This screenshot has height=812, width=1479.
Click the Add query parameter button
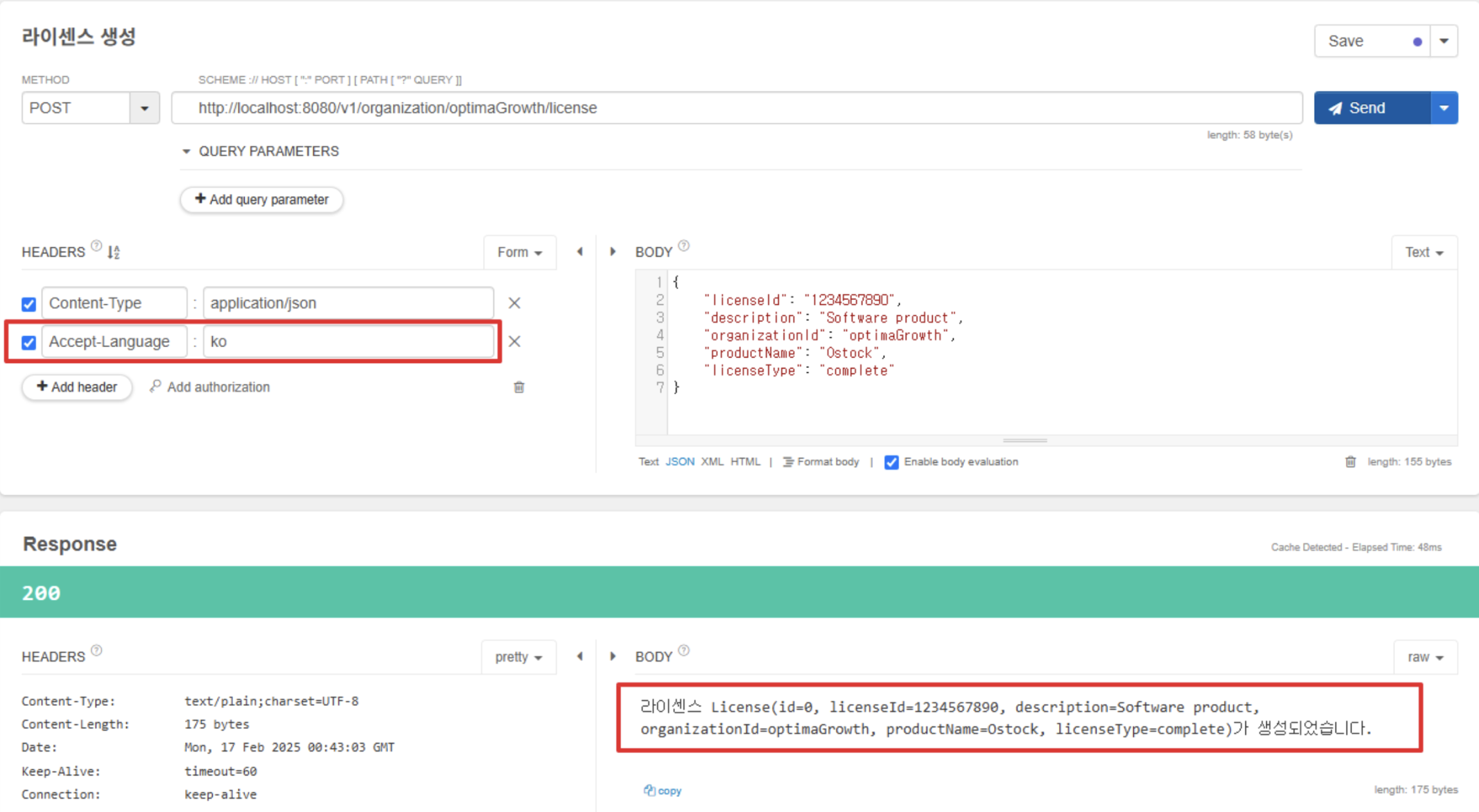pyautogui.click(x=261, y=200)
